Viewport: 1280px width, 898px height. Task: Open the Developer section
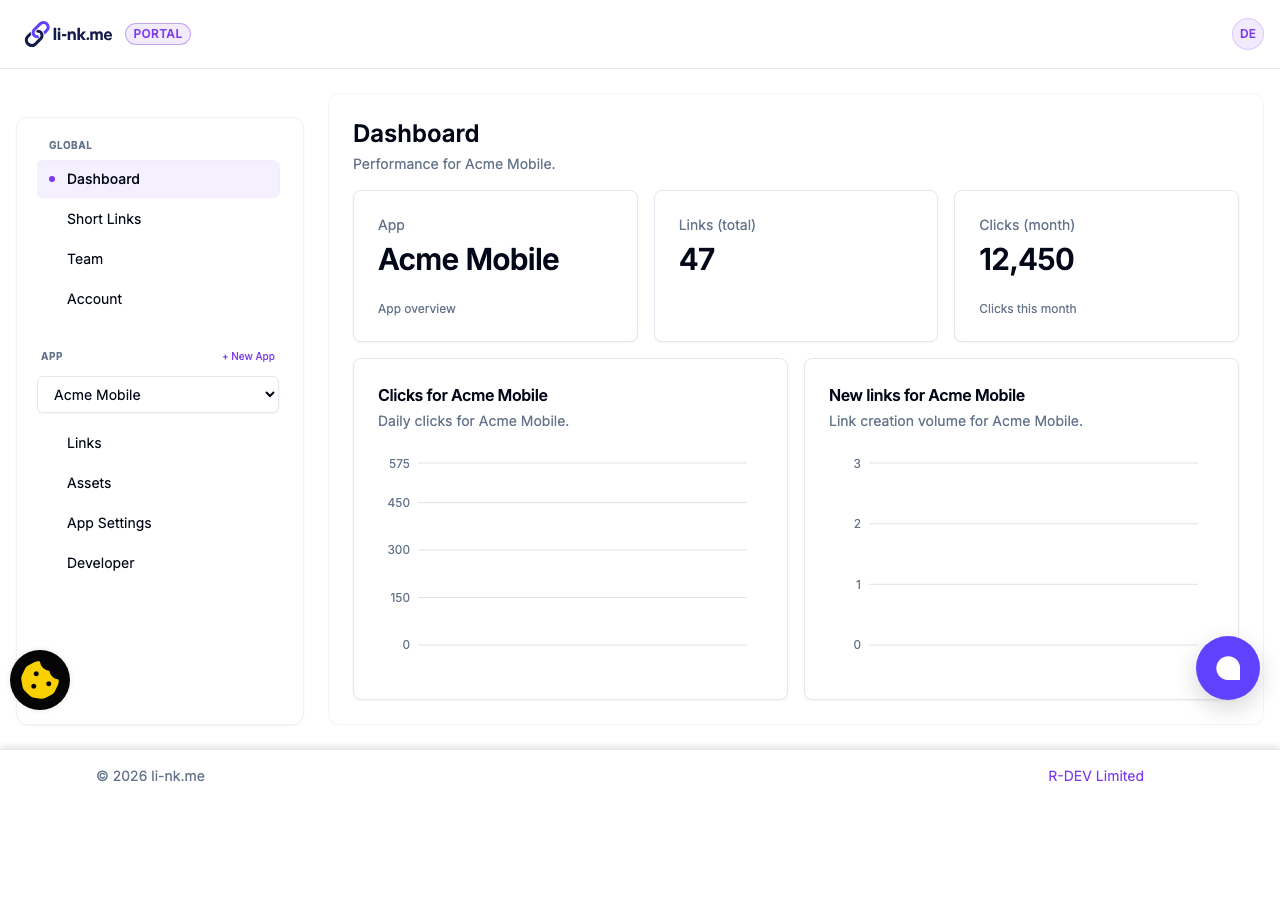pyautogui.click(x=158, y=563)
